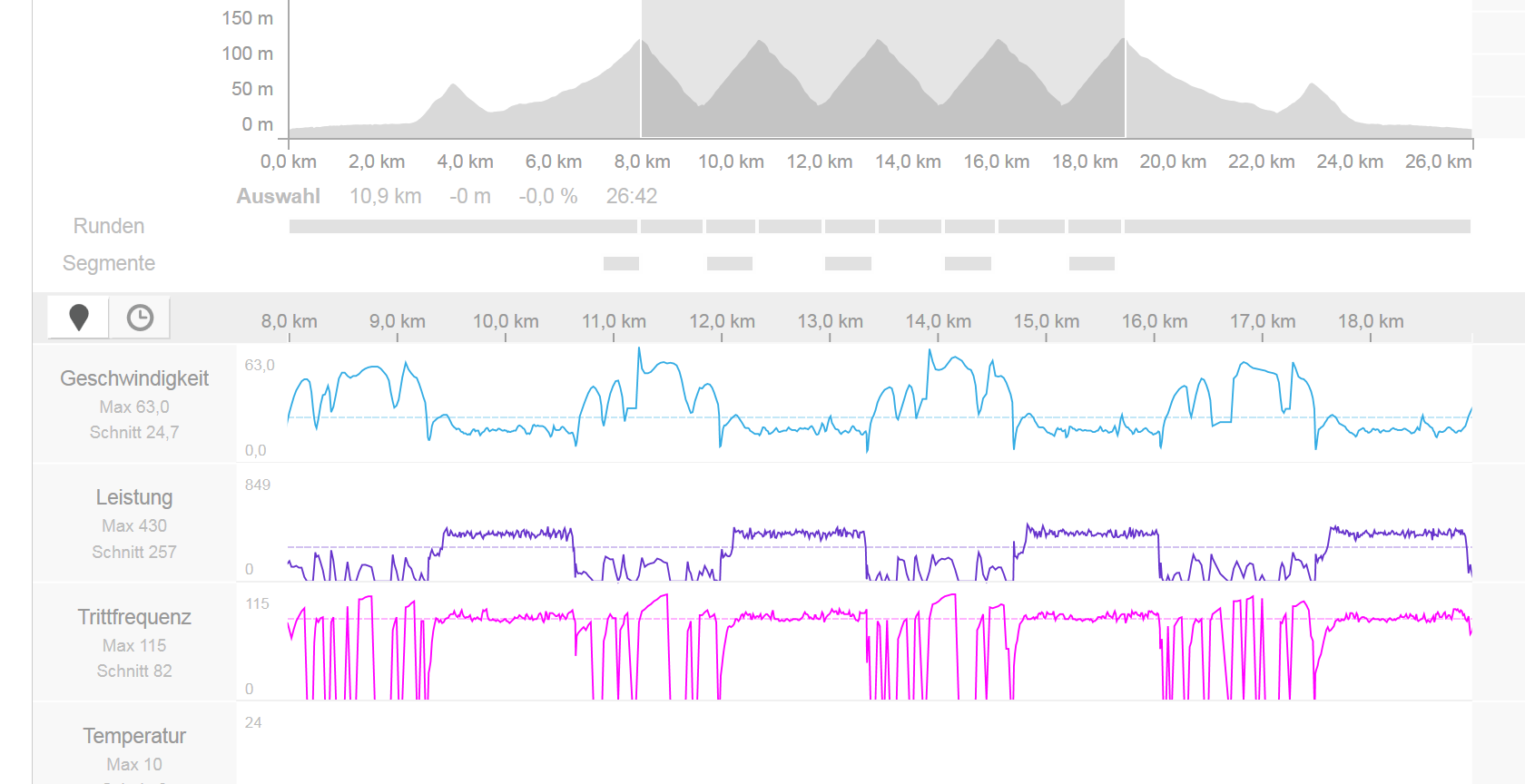Viewport: 1525px width, 784px height.
Task: Select the Trittfrequenz chart label
Action: (x=134, y=617)
